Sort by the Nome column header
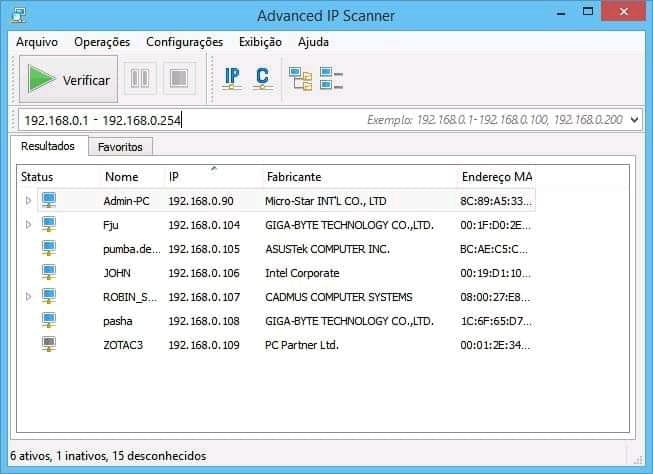 122,177
